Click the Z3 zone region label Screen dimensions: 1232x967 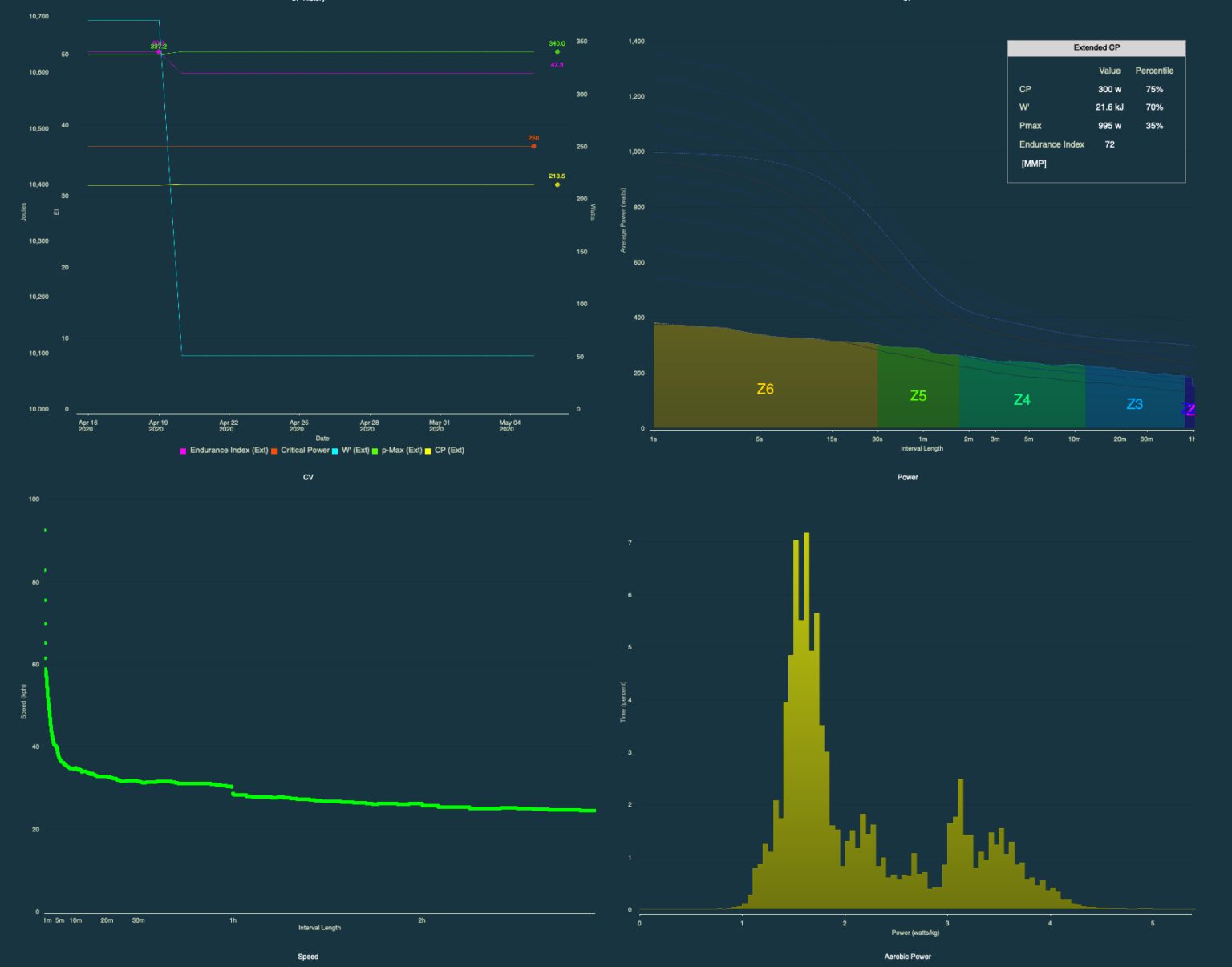point(1134,404)
